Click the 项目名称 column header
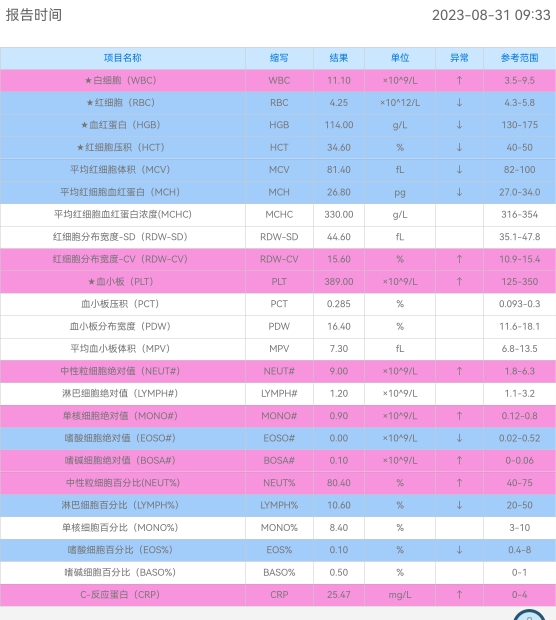 pos(123,58)
